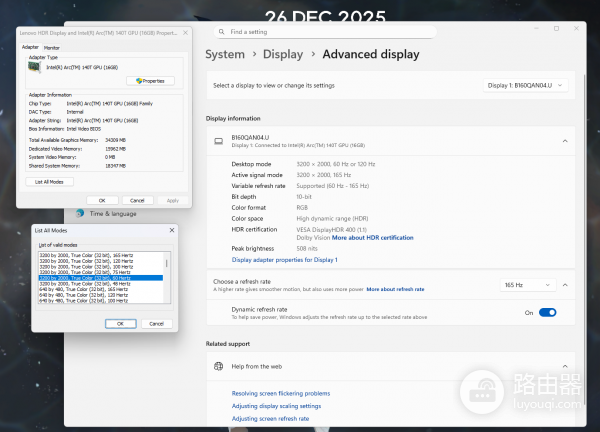The height and width of the screenshot is (432, 600).
Task: Collapse the B160QAN04.U display information section
Action: pyautogui.click(x=565, y=141)
